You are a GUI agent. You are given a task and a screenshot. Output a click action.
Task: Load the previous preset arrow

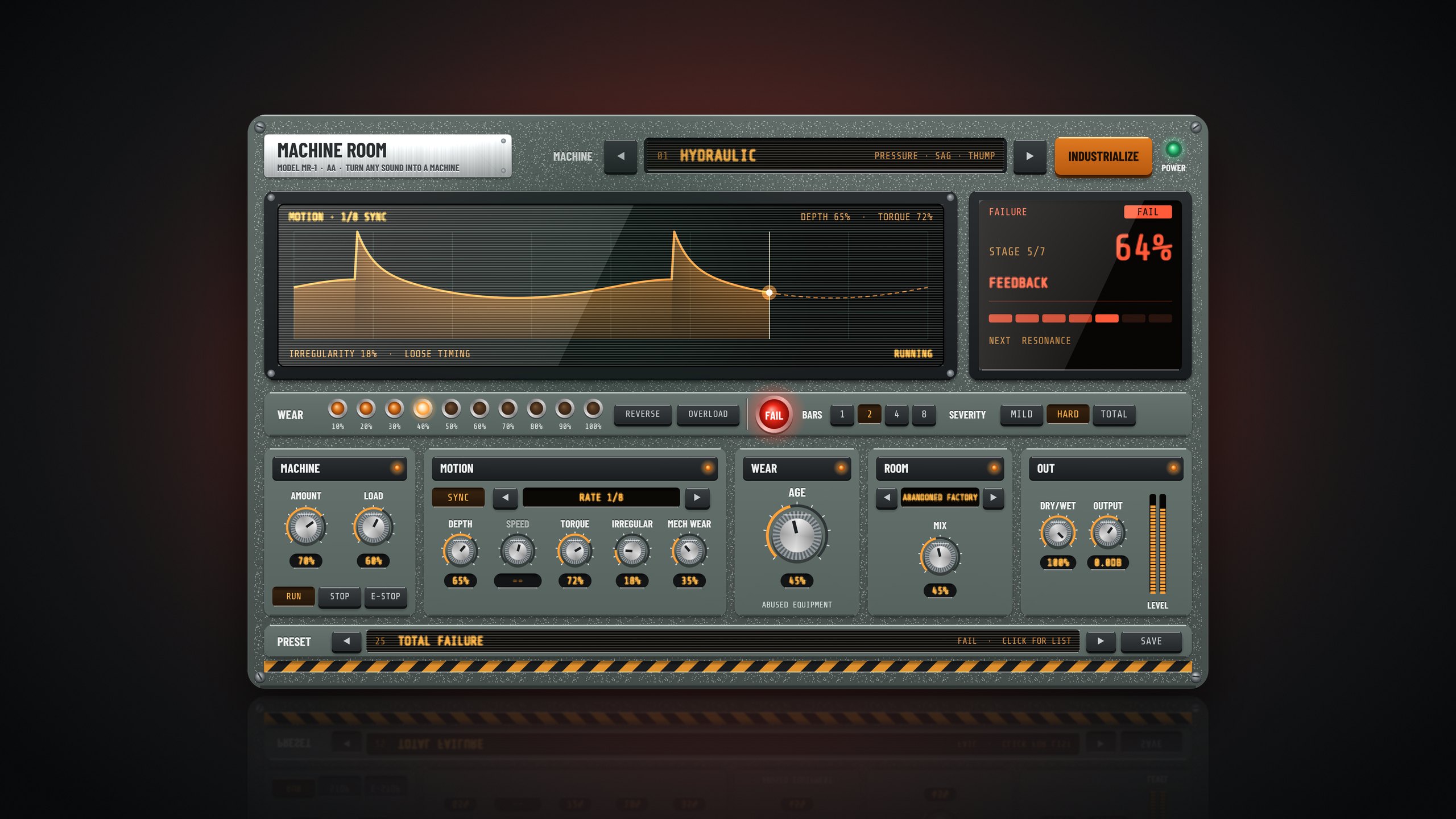(x=346, y=641)
